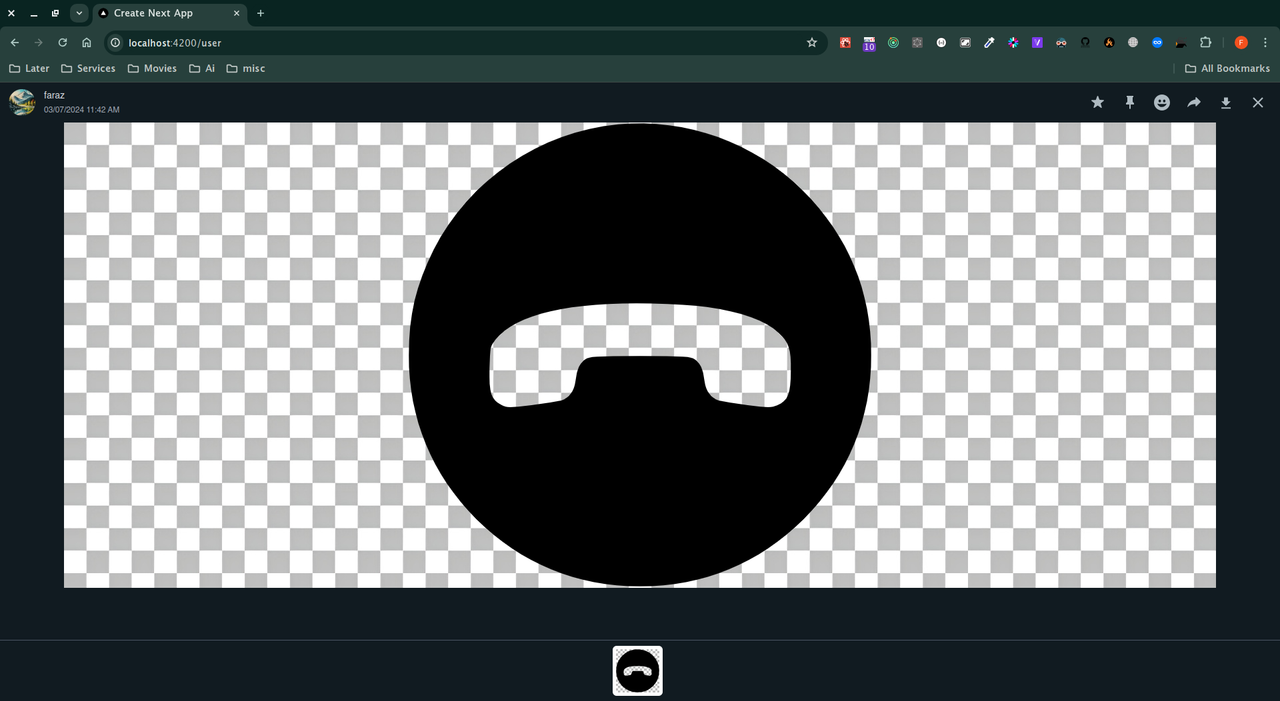Screen dimensions: 1280x701
Task: Click the browser forward arrow
Action: pos(38,43)
